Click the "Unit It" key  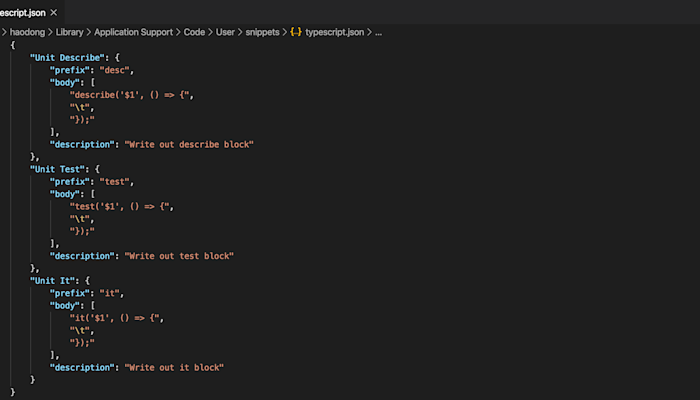click(x=52, y=281)
